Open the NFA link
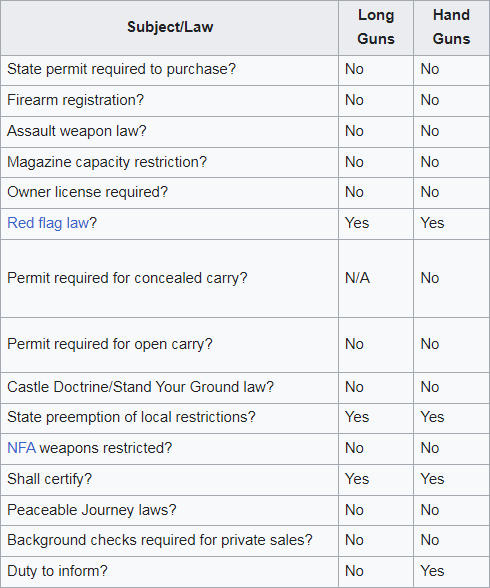This screenshot has width=490, height=588. point(22,448)
